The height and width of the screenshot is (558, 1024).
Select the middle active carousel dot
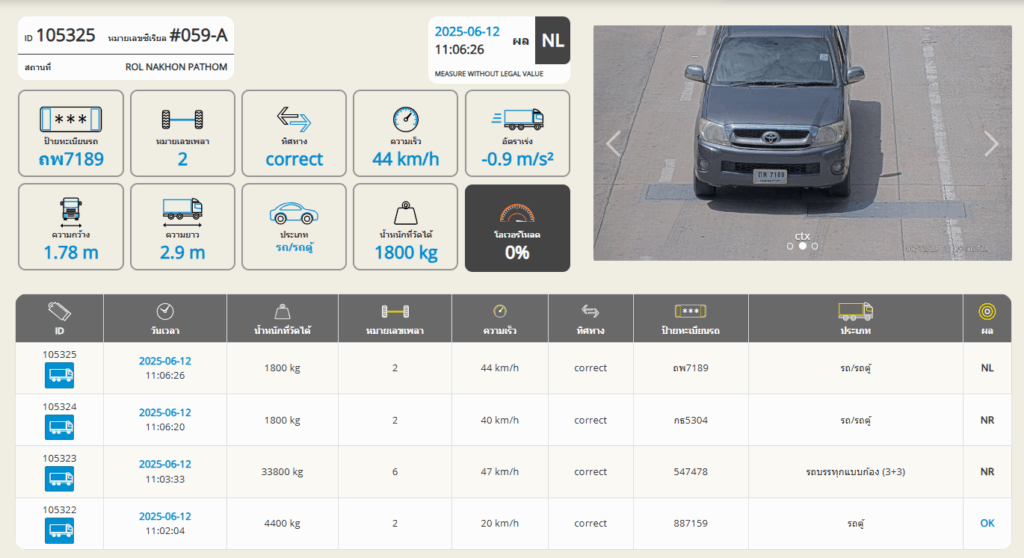point(802,246)
